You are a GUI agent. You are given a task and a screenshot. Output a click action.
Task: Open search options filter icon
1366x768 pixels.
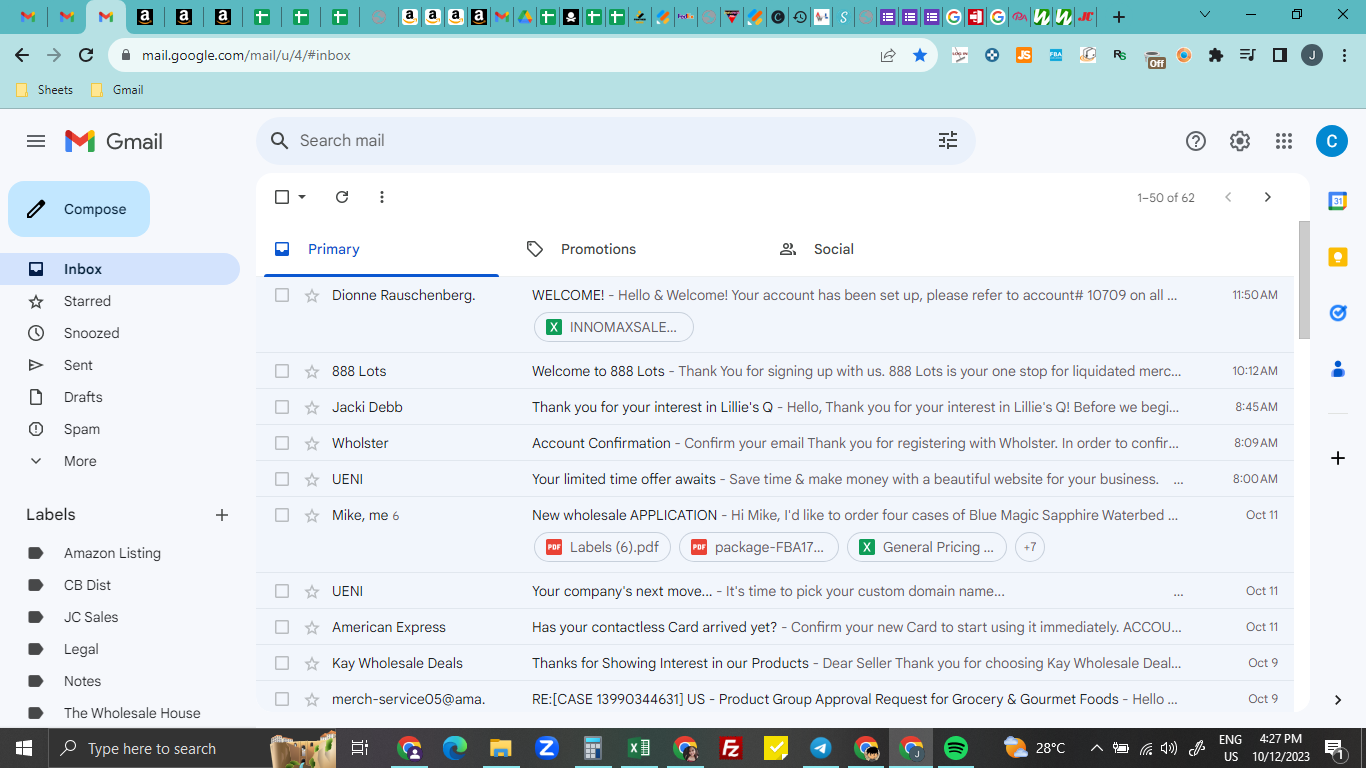948,141
